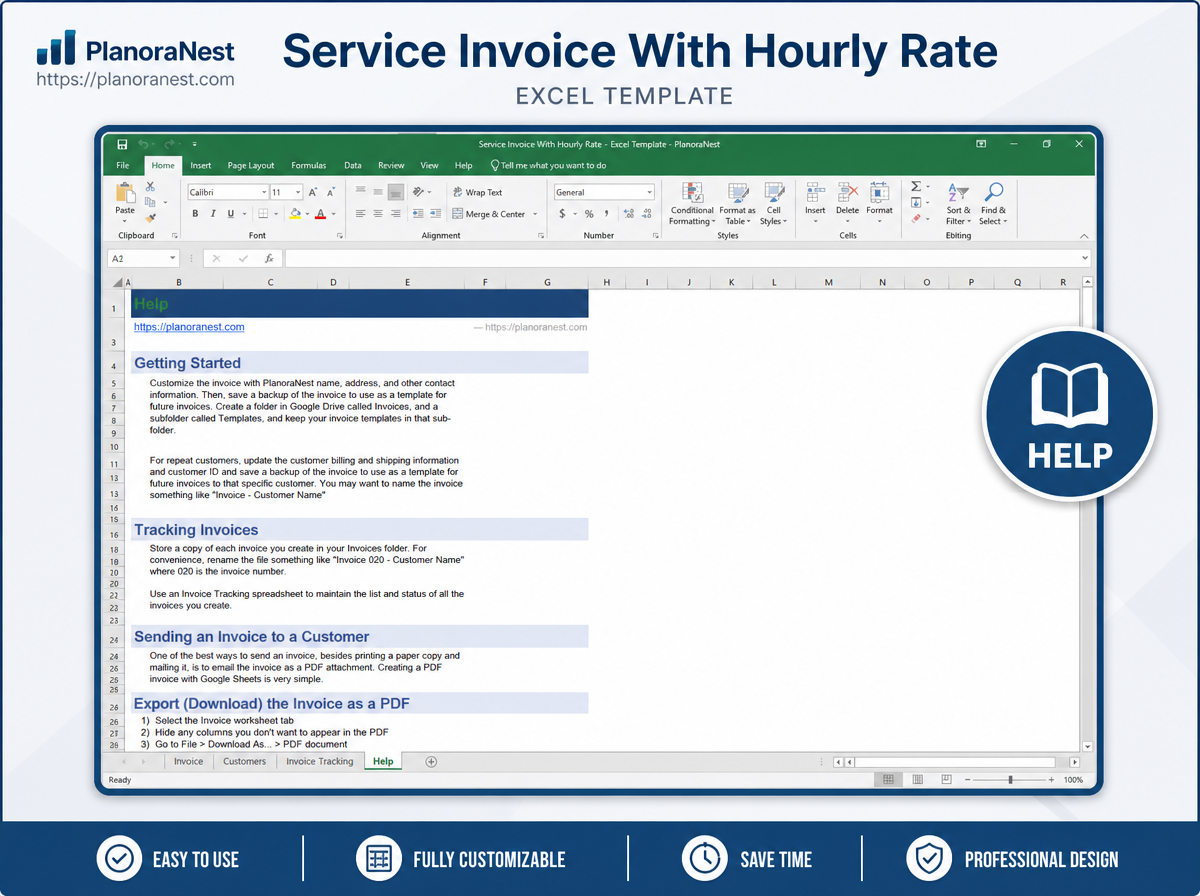
Task: Open the Sort & Filter menu
Action: [x=958, y=204]
